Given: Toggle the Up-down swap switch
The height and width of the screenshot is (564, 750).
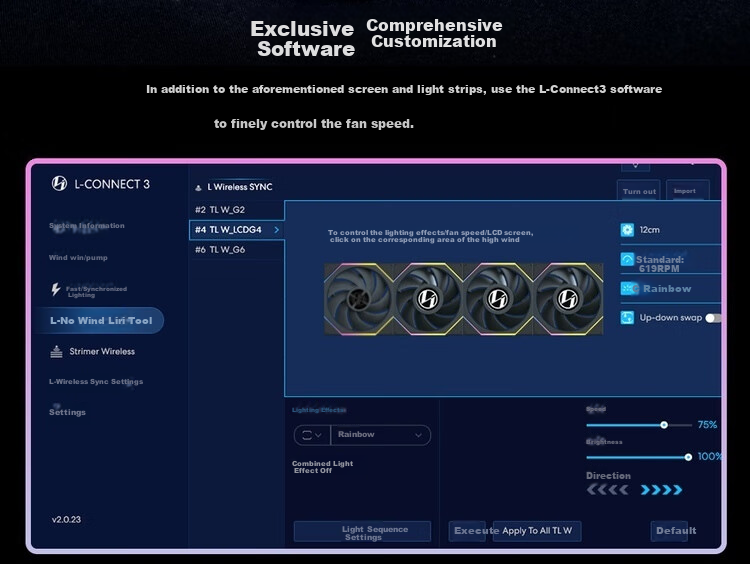Looking at the screenshot, I should pos(713,318).
